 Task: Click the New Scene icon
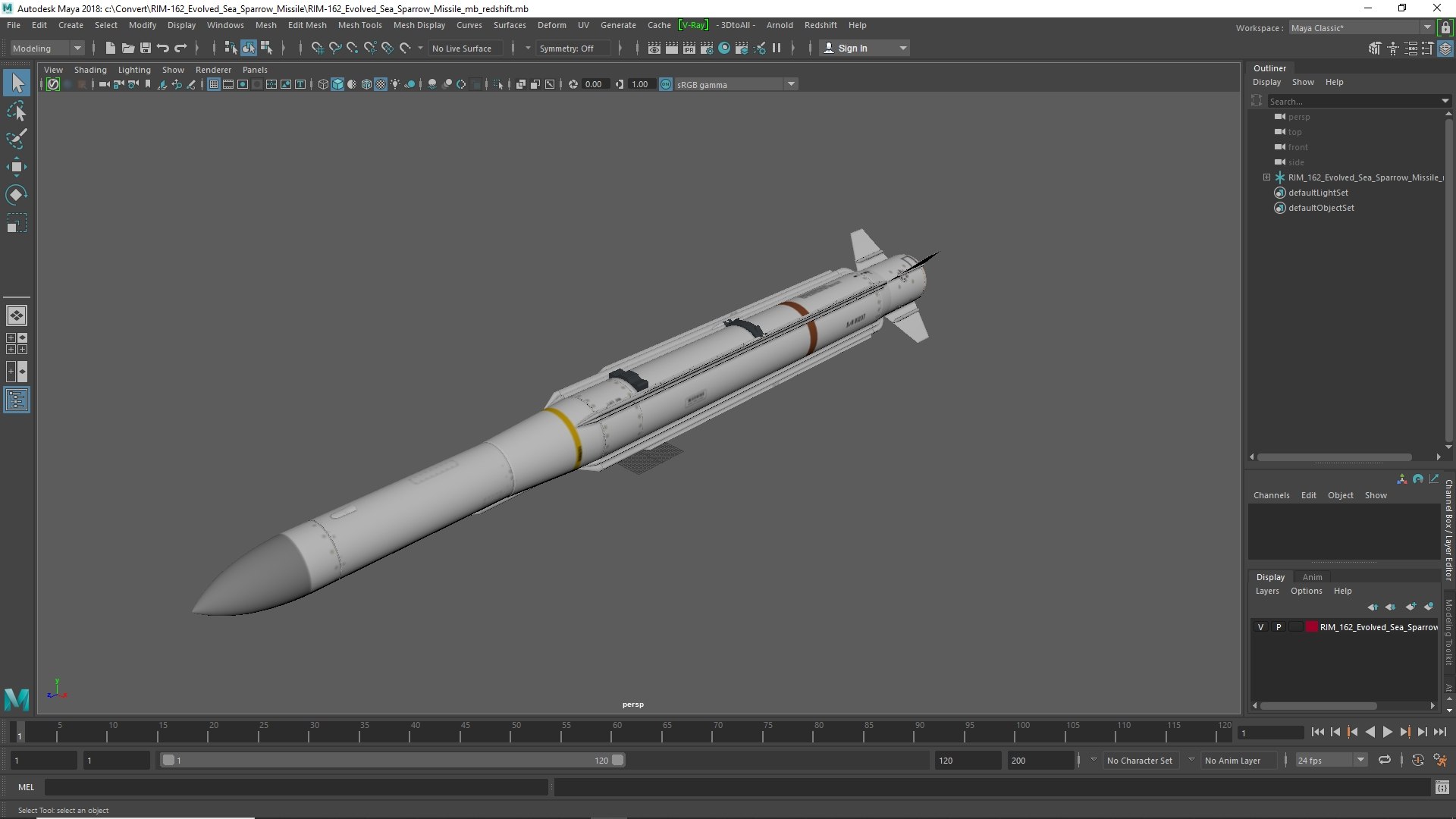pyautogui.click(x=111, y=48)
